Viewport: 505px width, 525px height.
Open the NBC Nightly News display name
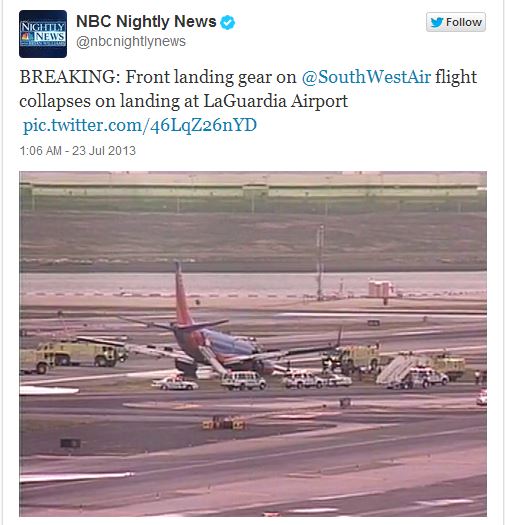(x=146, y=22)
